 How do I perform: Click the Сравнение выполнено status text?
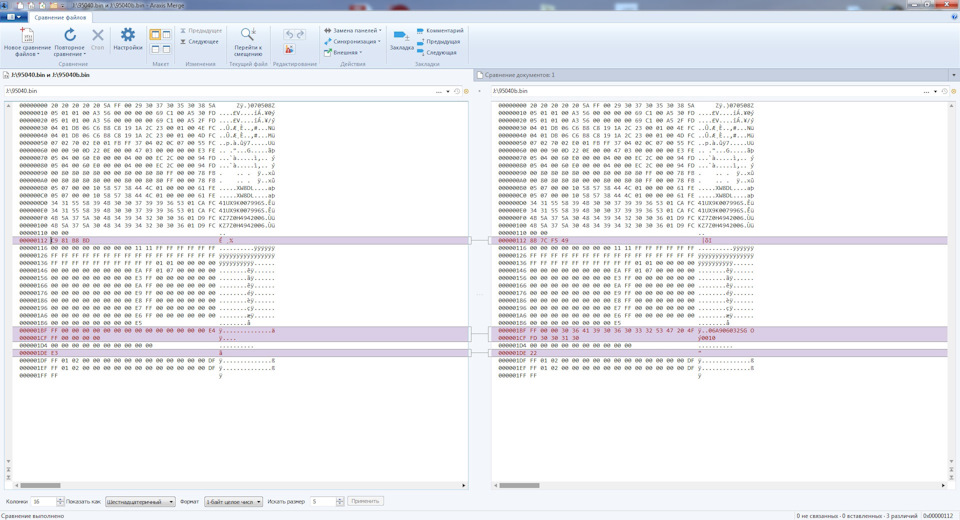32,516
